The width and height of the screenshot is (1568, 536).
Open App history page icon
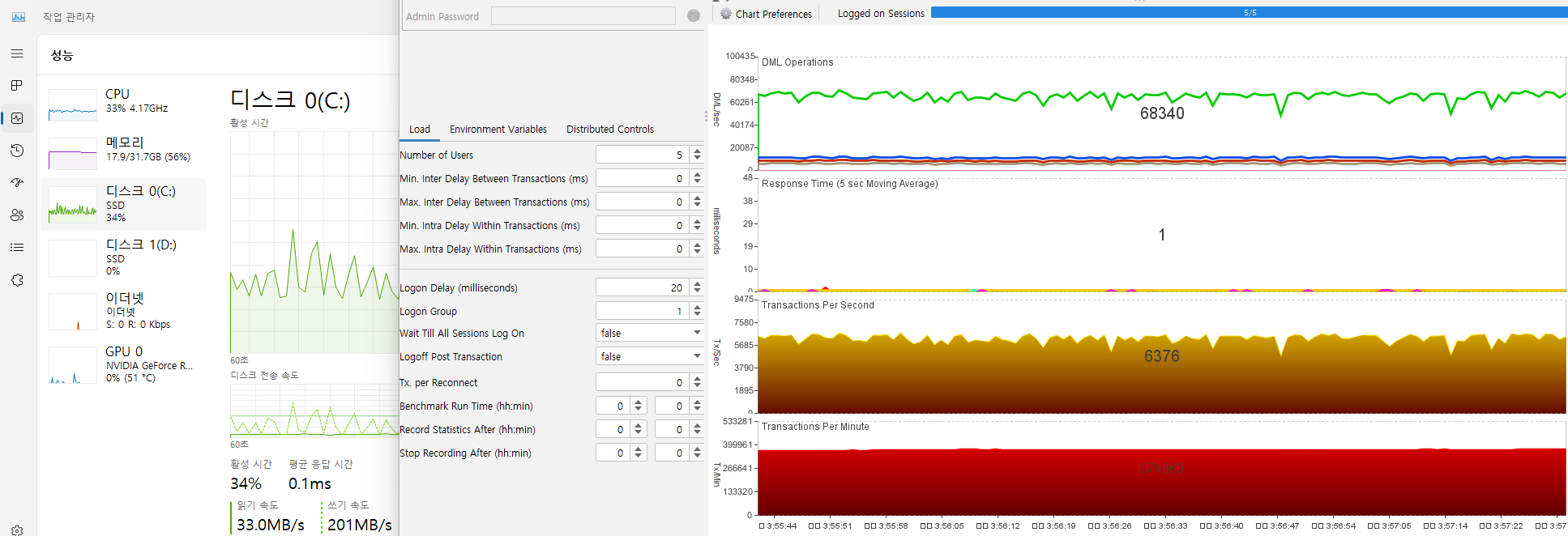click(x=17, y=151)
